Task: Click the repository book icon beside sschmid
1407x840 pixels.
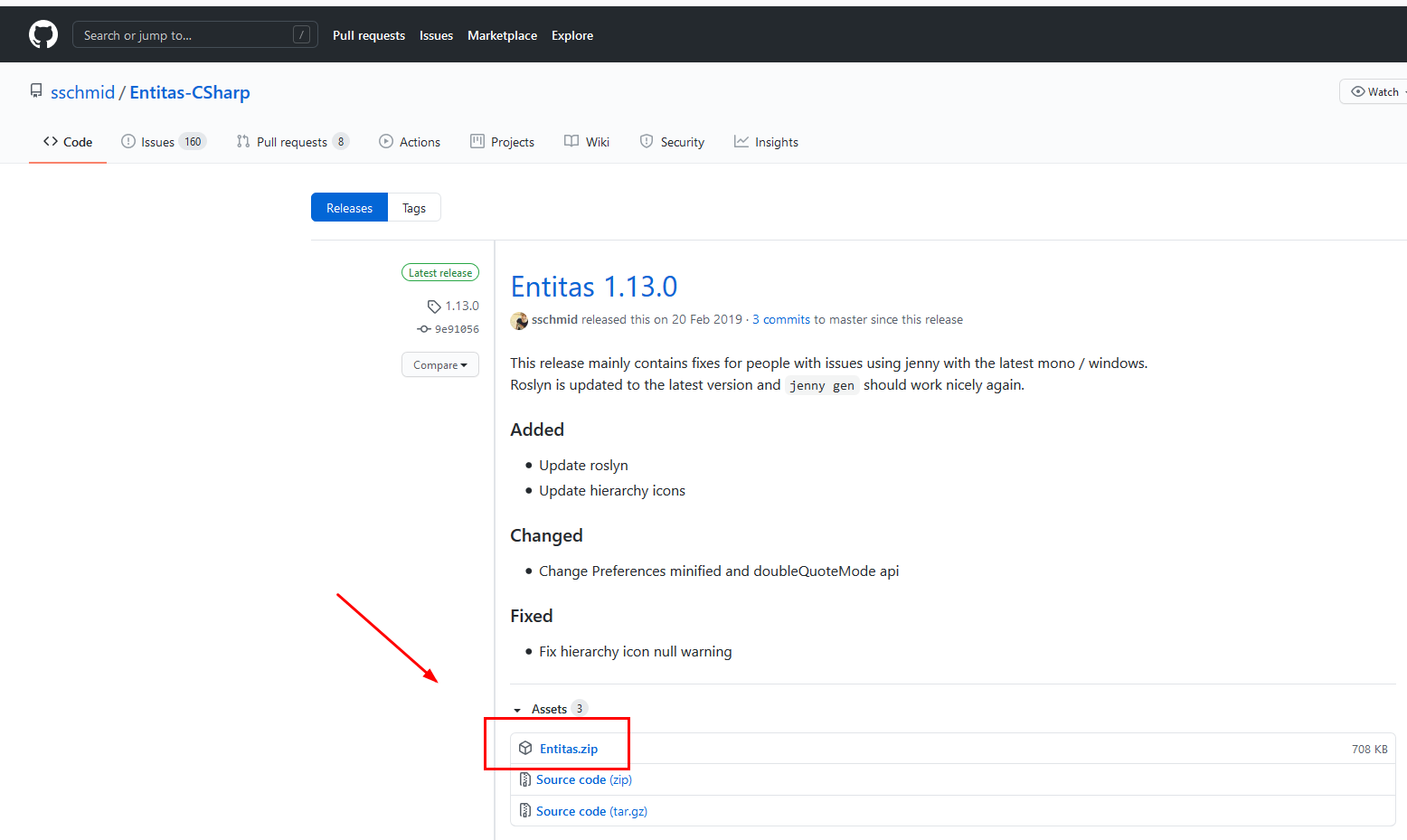Action: (x=35, y=90)
